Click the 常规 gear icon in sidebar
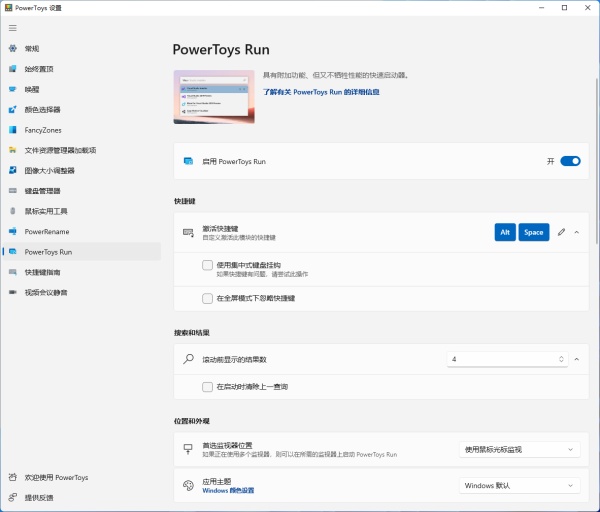Viewport: 600px width, 512px height. click(13, 48)
